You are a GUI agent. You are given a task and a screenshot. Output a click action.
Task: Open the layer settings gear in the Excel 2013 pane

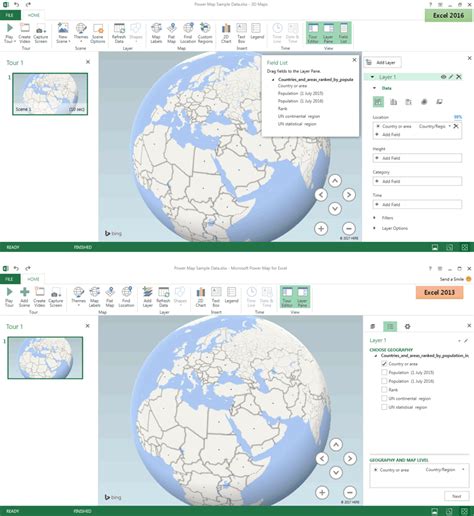point(407,326)
